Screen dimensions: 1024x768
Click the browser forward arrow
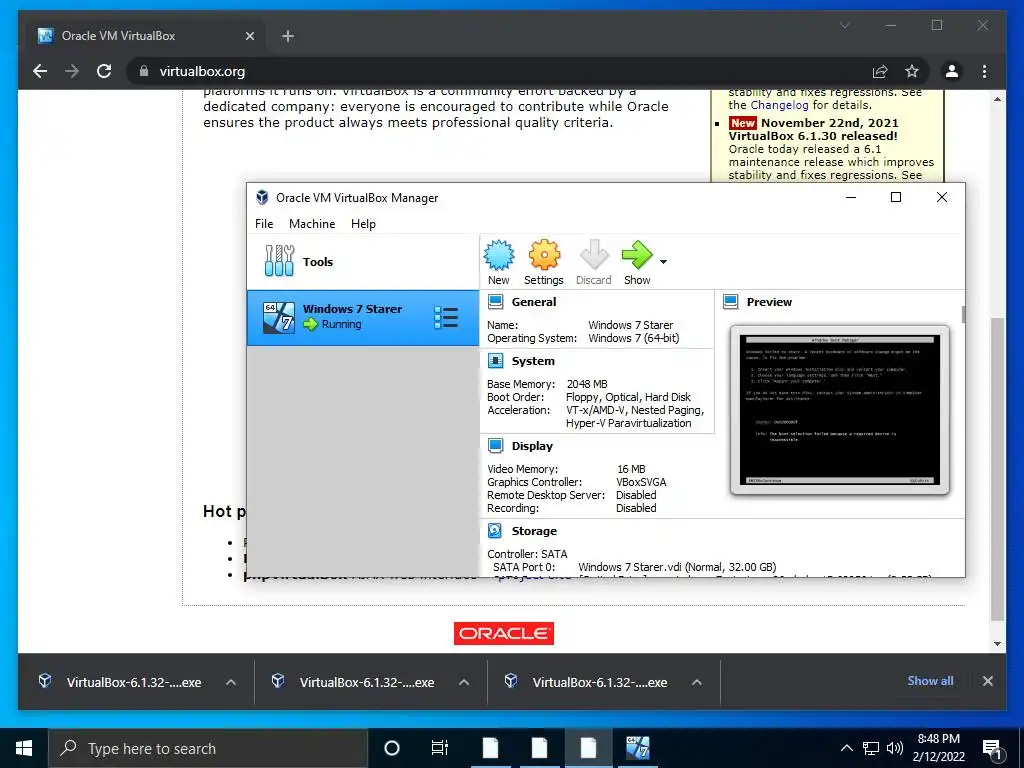[72, 71]
